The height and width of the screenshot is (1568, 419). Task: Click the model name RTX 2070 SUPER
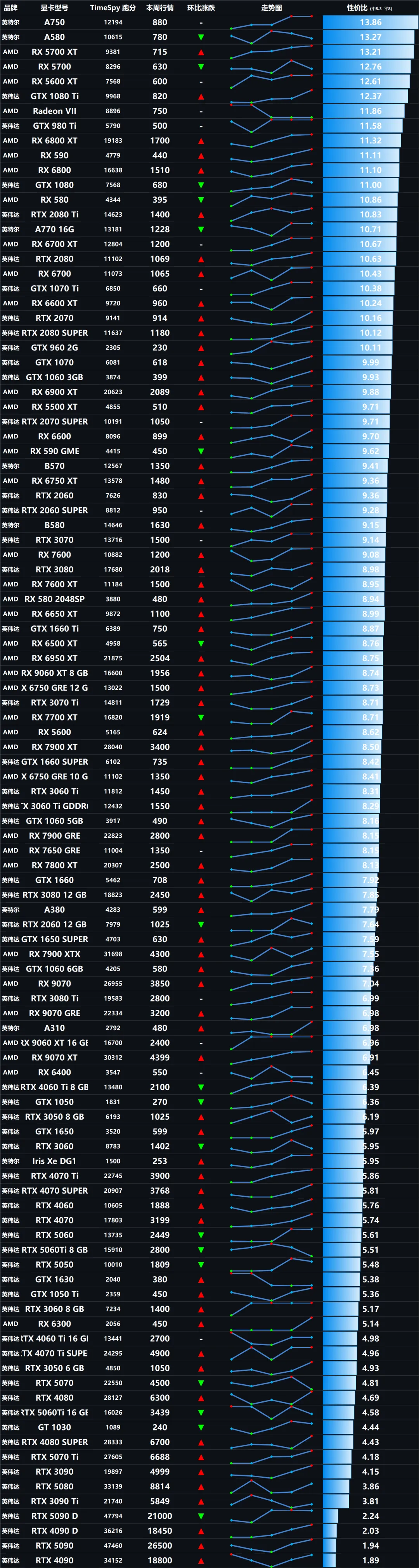tap(54, 422)
